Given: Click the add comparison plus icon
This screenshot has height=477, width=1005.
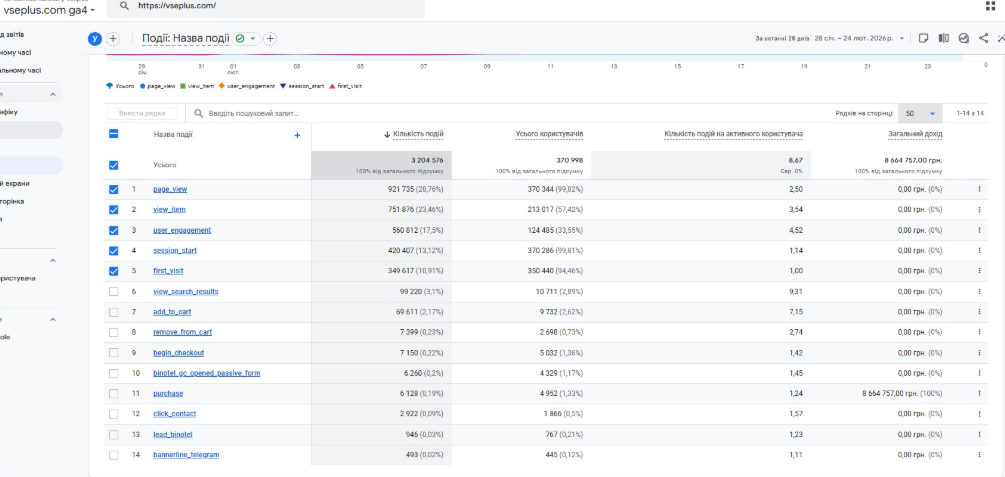Looking at the screenshot, I should pyautogui.click(x=113, y=39).
